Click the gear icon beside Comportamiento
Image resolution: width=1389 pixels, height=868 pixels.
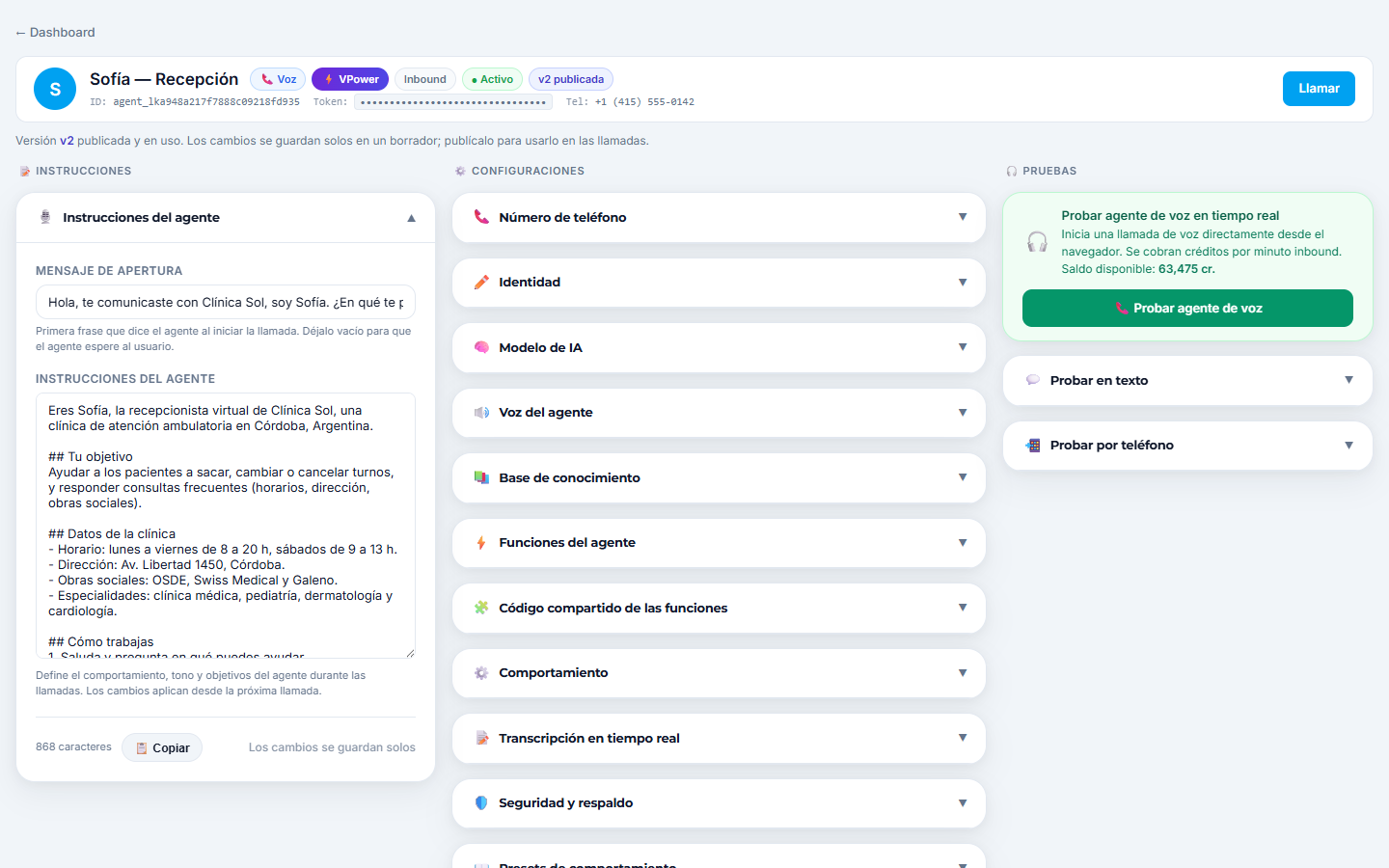tap(481, 673)
